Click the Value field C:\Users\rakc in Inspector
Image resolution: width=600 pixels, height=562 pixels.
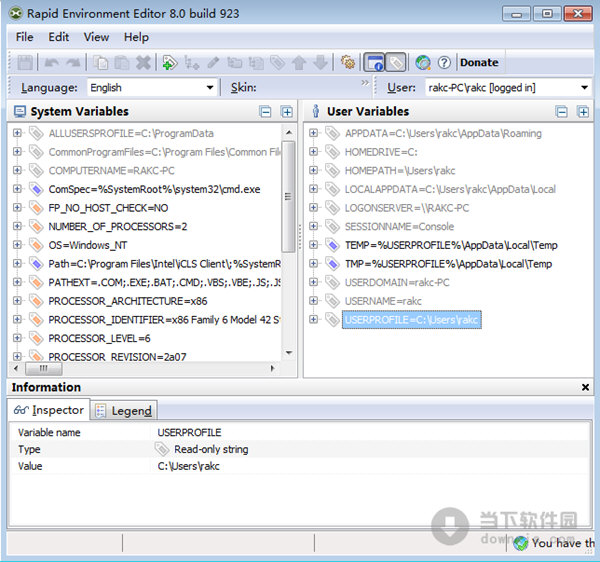tap(188, 466)
